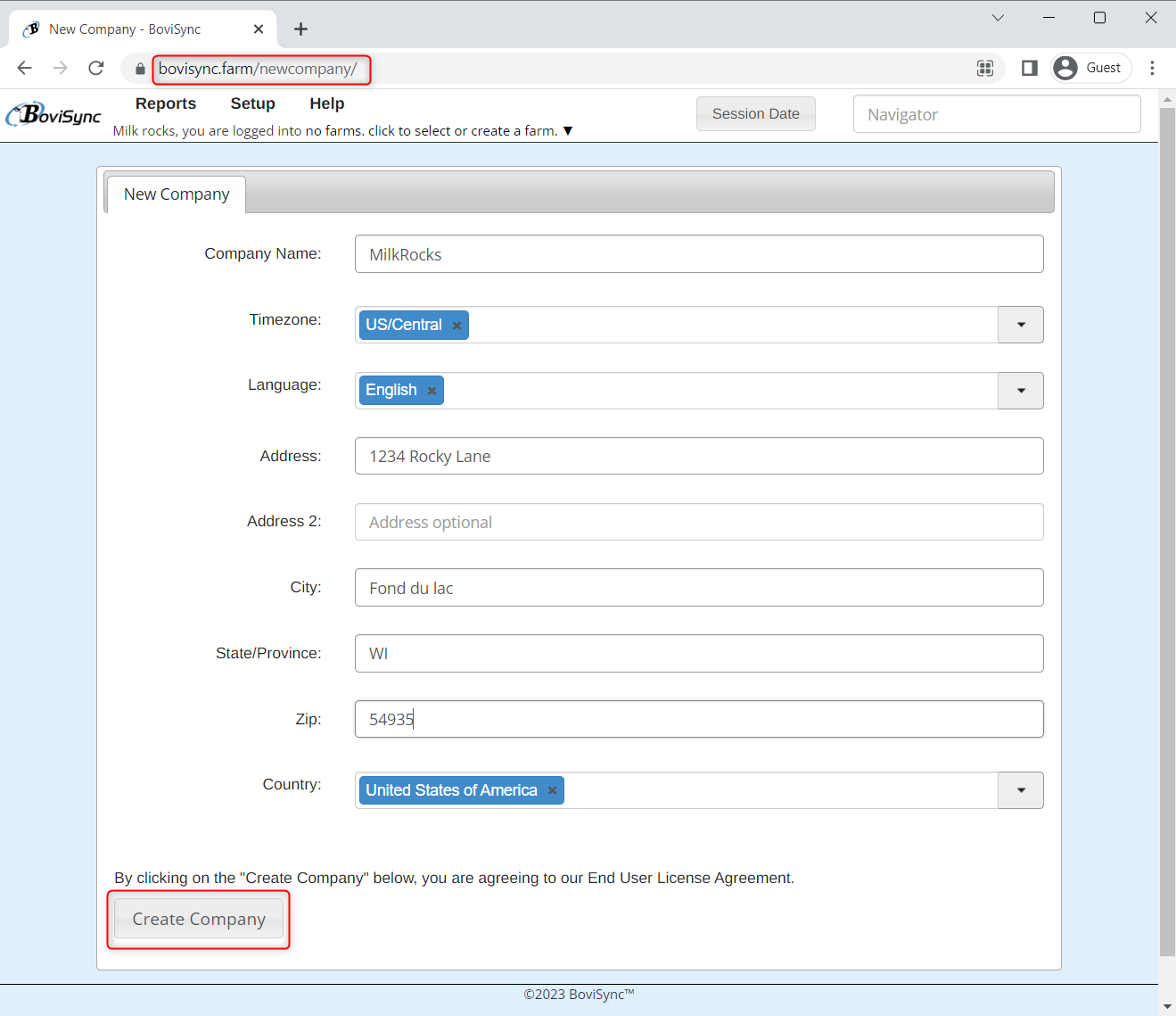Open the Chrome three-dot menu
This screenshot has width=1176, height=1016.
click(1152, 68)
